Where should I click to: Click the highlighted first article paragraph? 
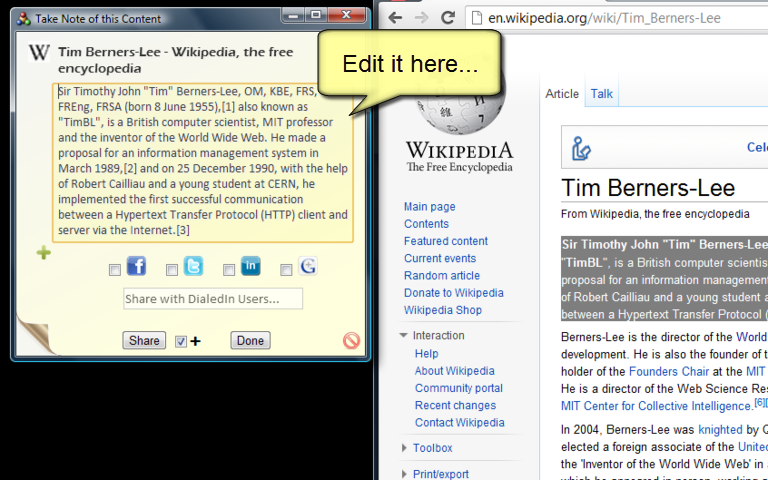[x=664, y=279]
